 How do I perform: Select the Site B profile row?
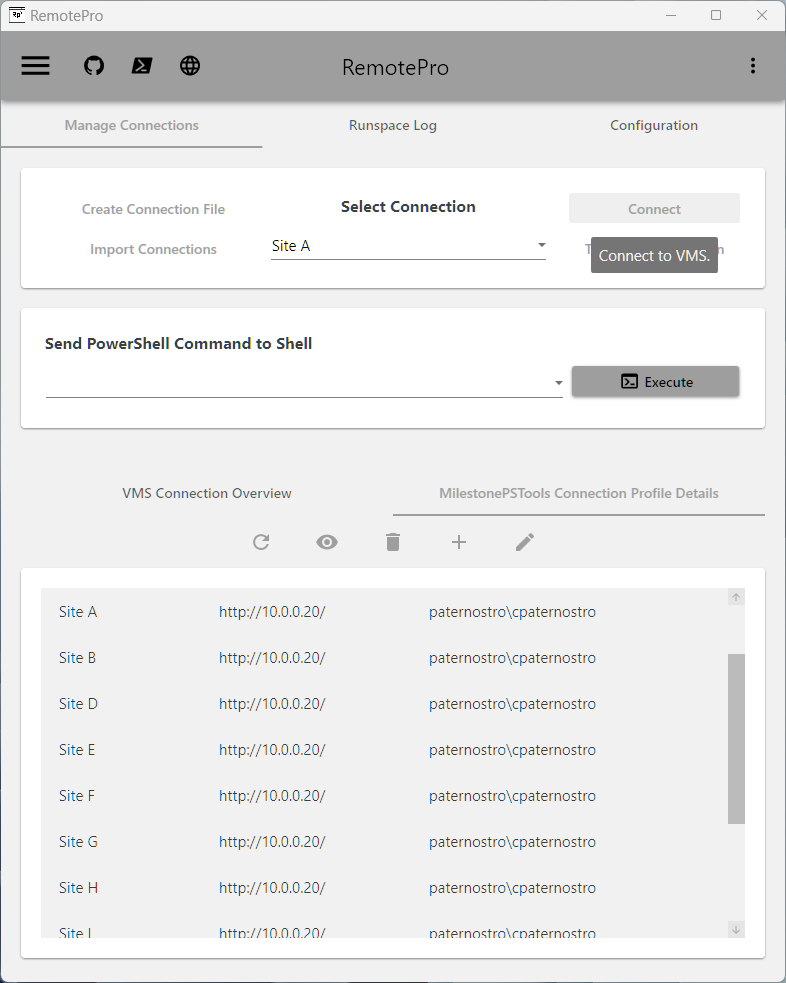click(384, 658)
